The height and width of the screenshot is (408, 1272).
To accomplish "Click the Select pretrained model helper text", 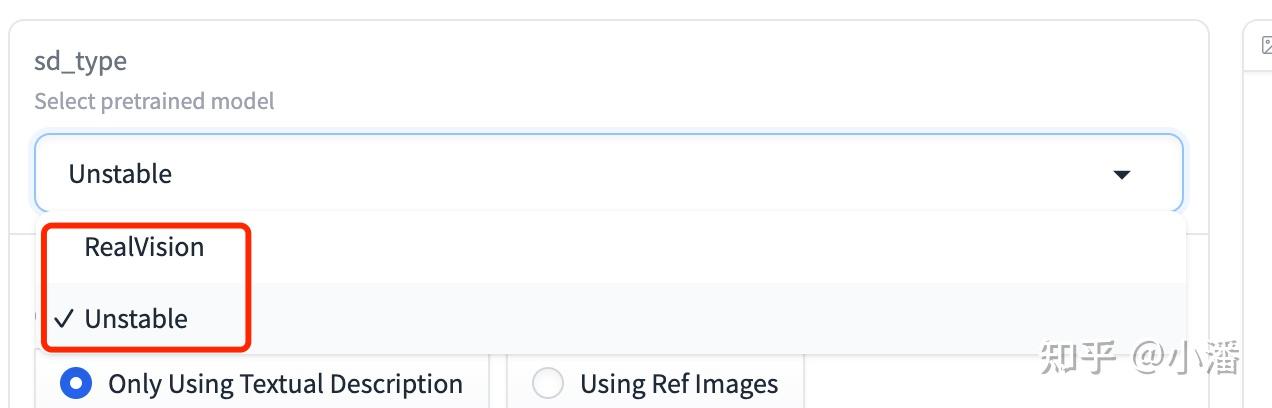I will 154,101.
